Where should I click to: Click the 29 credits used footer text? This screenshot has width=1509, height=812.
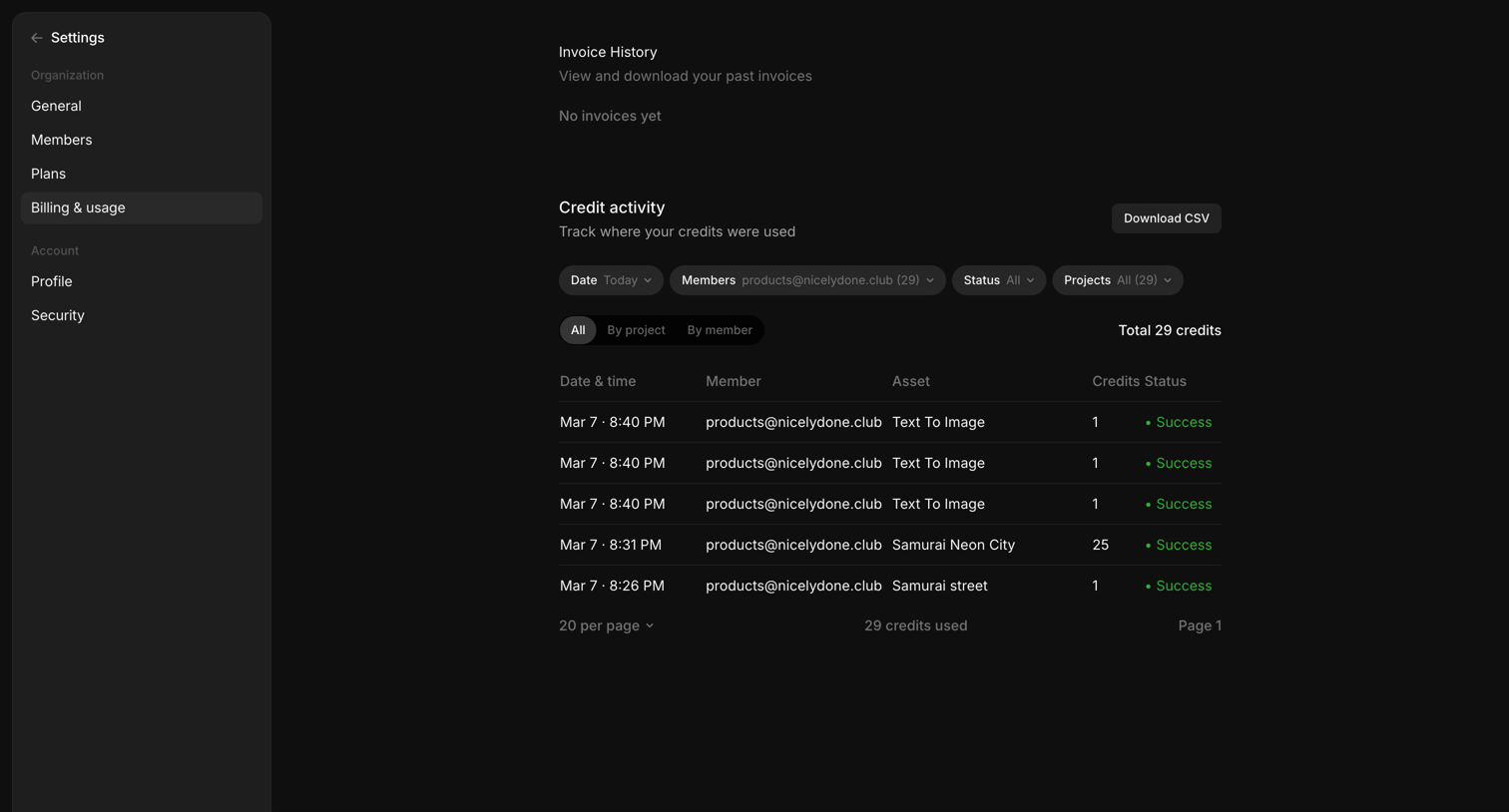[915, 625]
